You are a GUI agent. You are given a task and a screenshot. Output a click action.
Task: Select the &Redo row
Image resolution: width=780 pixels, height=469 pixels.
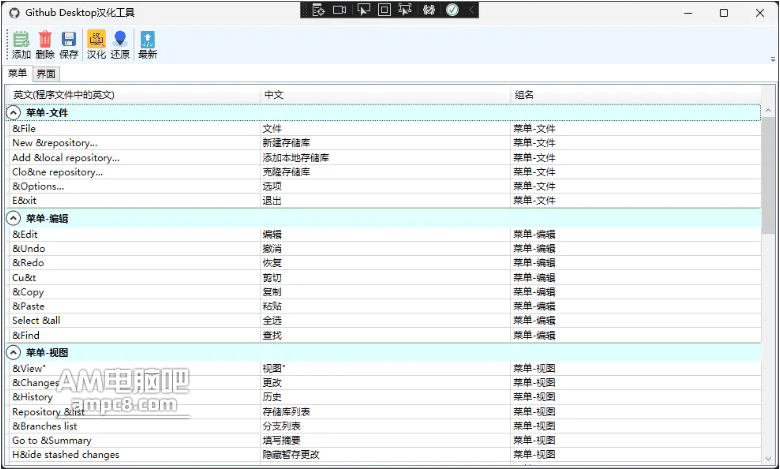point(384,263)
